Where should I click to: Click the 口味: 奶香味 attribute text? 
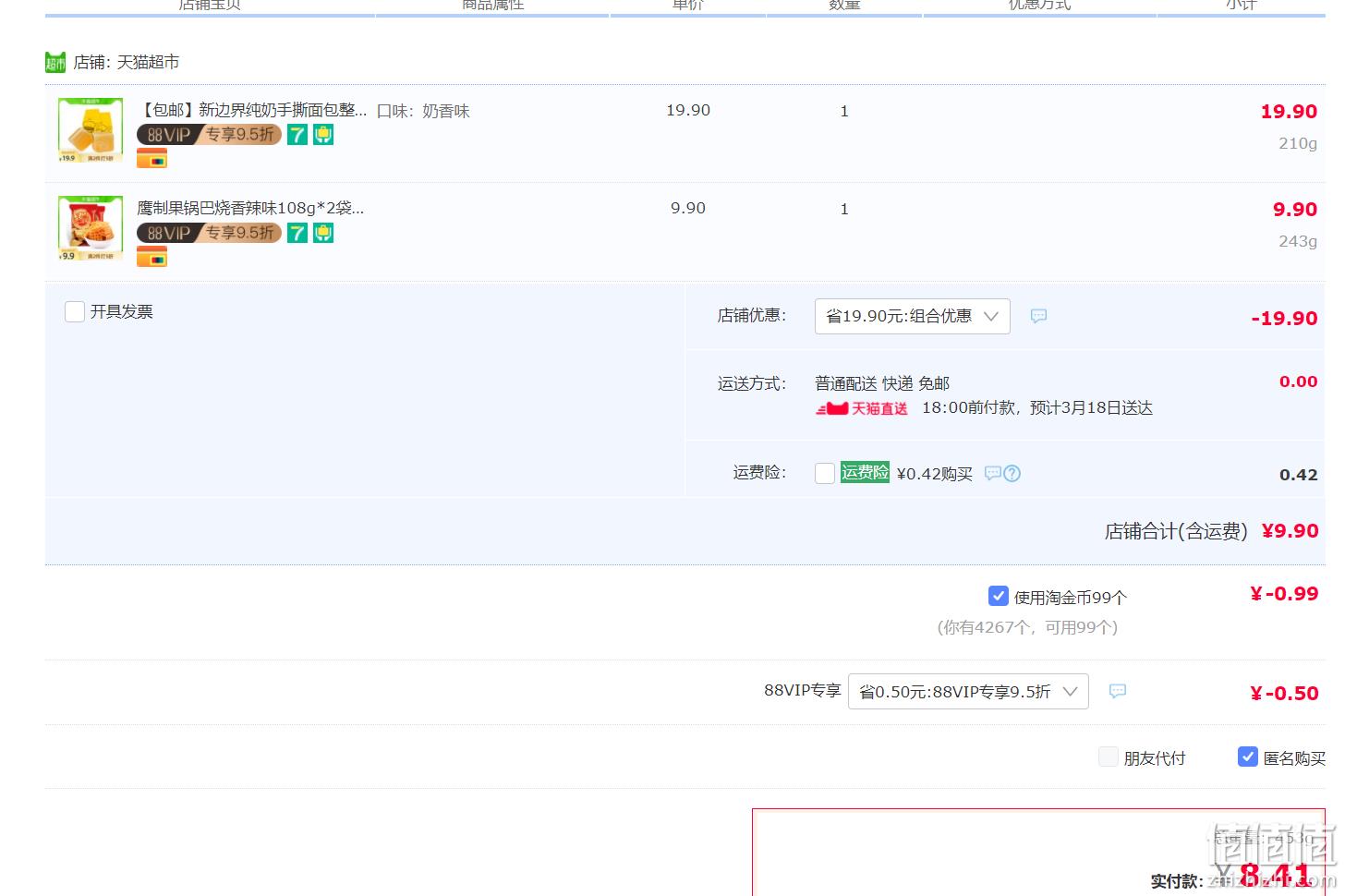pyautogui.click(x=423, y=111)
